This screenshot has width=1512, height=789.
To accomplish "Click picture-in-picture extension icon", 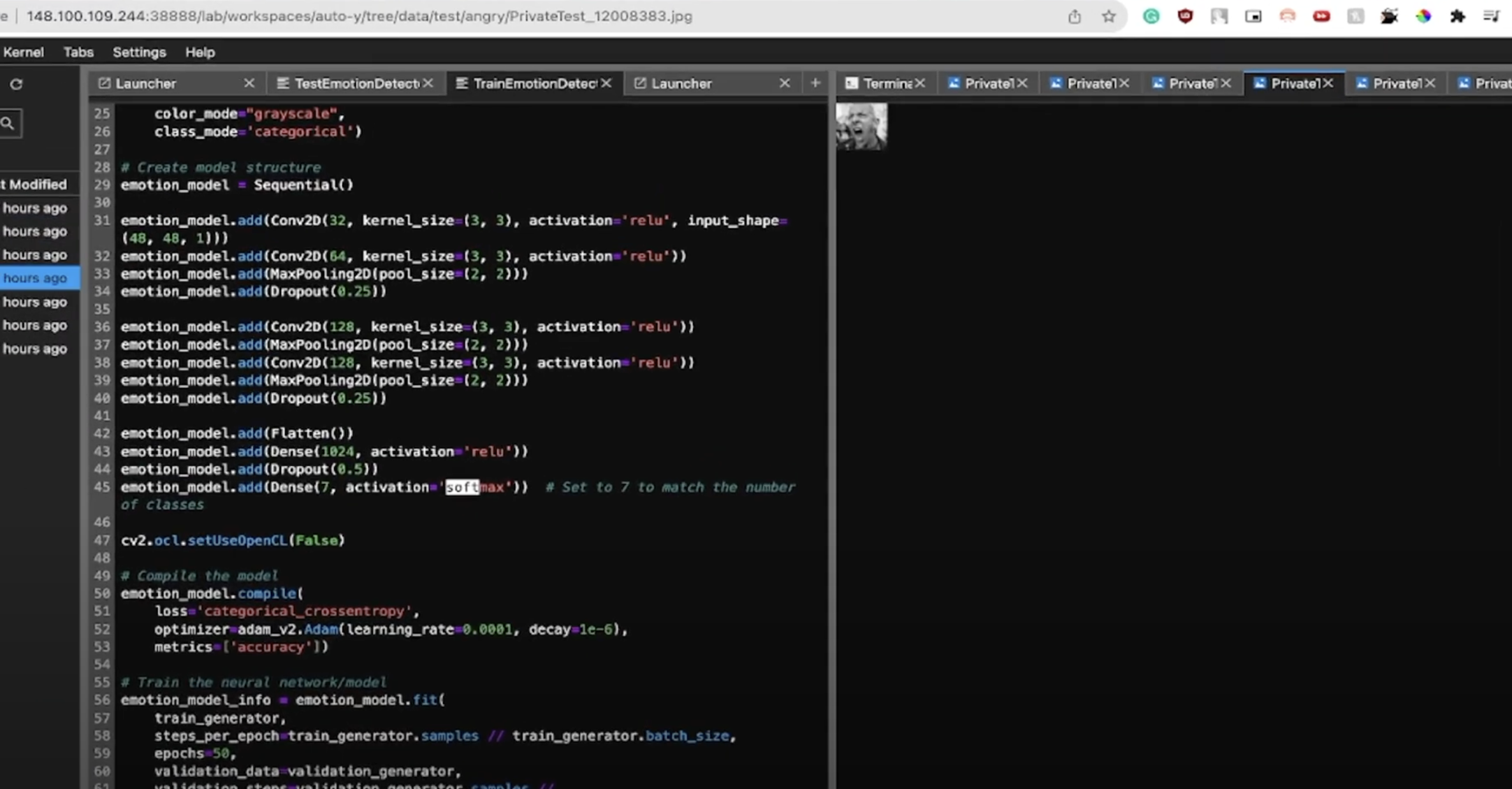I will pos(1253,17).
